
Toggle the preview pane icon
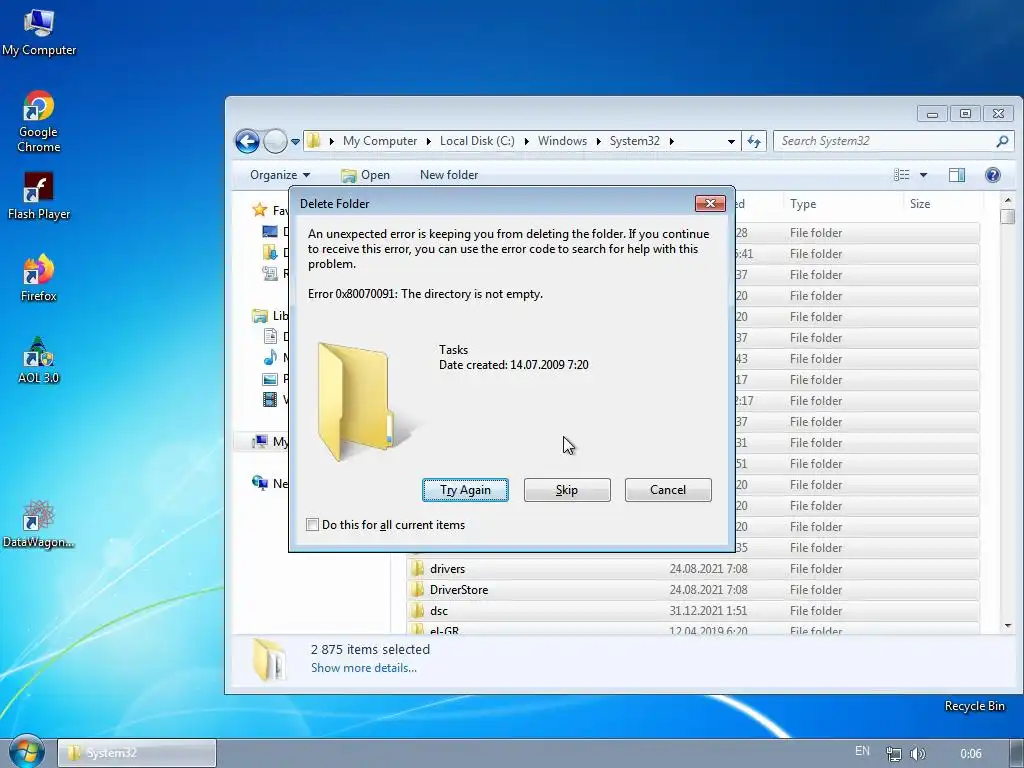pos(957,175)
